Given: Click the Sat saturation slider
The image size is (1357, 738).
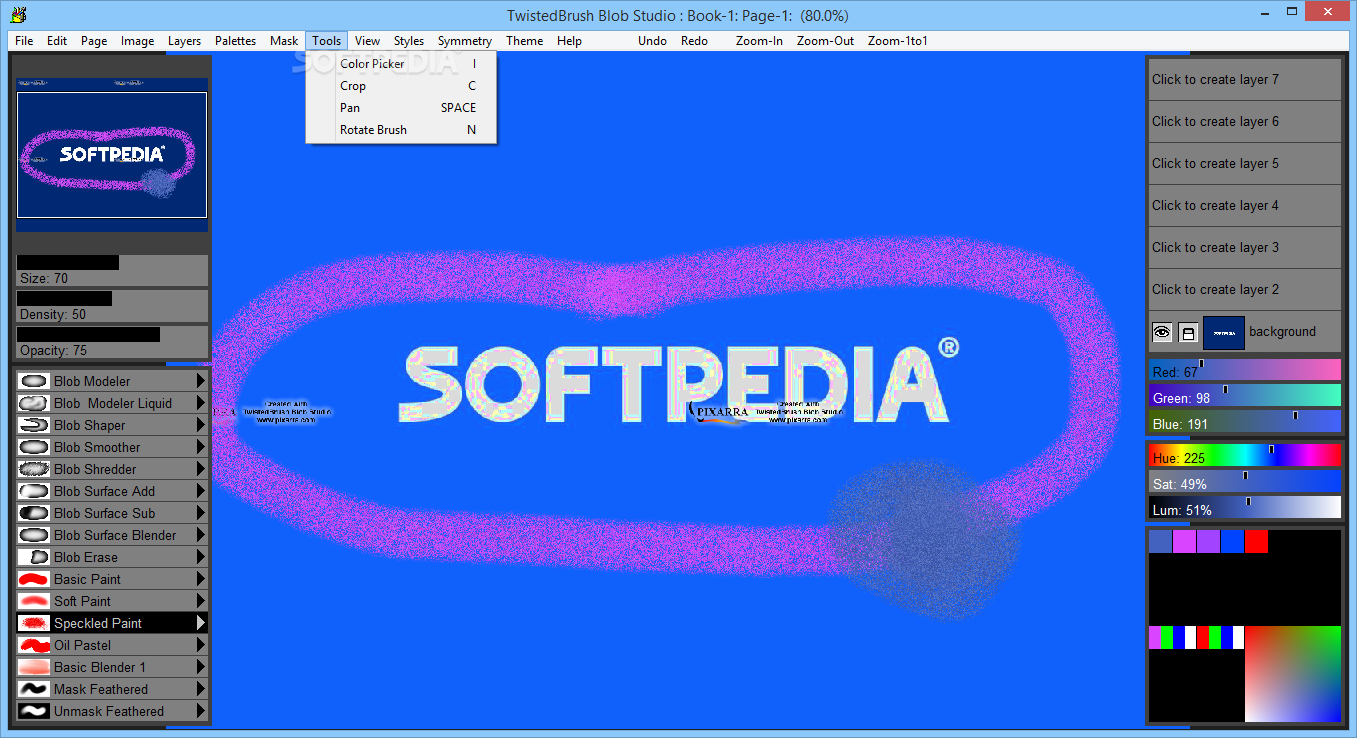Looking at the screenshot, I should pos(1245,482).
